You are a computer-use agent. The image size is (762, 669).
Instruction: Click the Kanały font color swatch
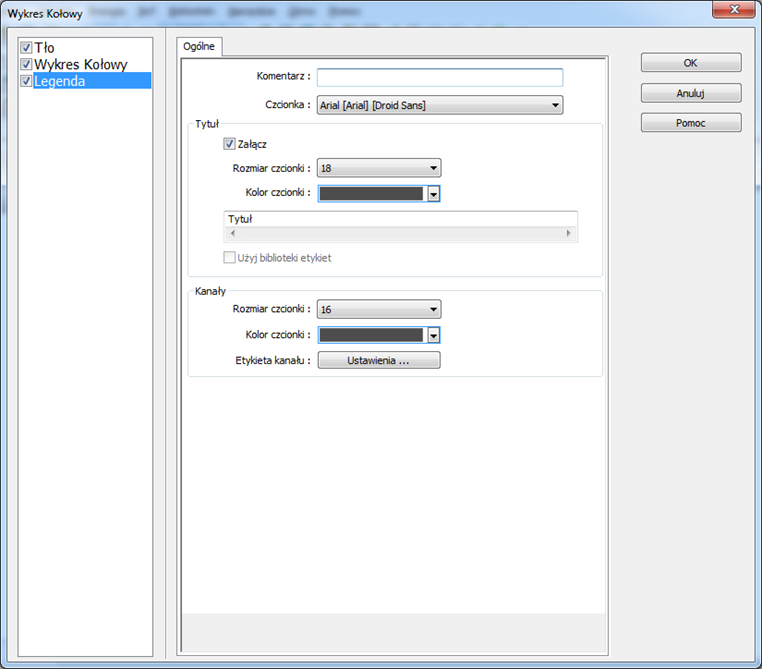coord(371,335)
